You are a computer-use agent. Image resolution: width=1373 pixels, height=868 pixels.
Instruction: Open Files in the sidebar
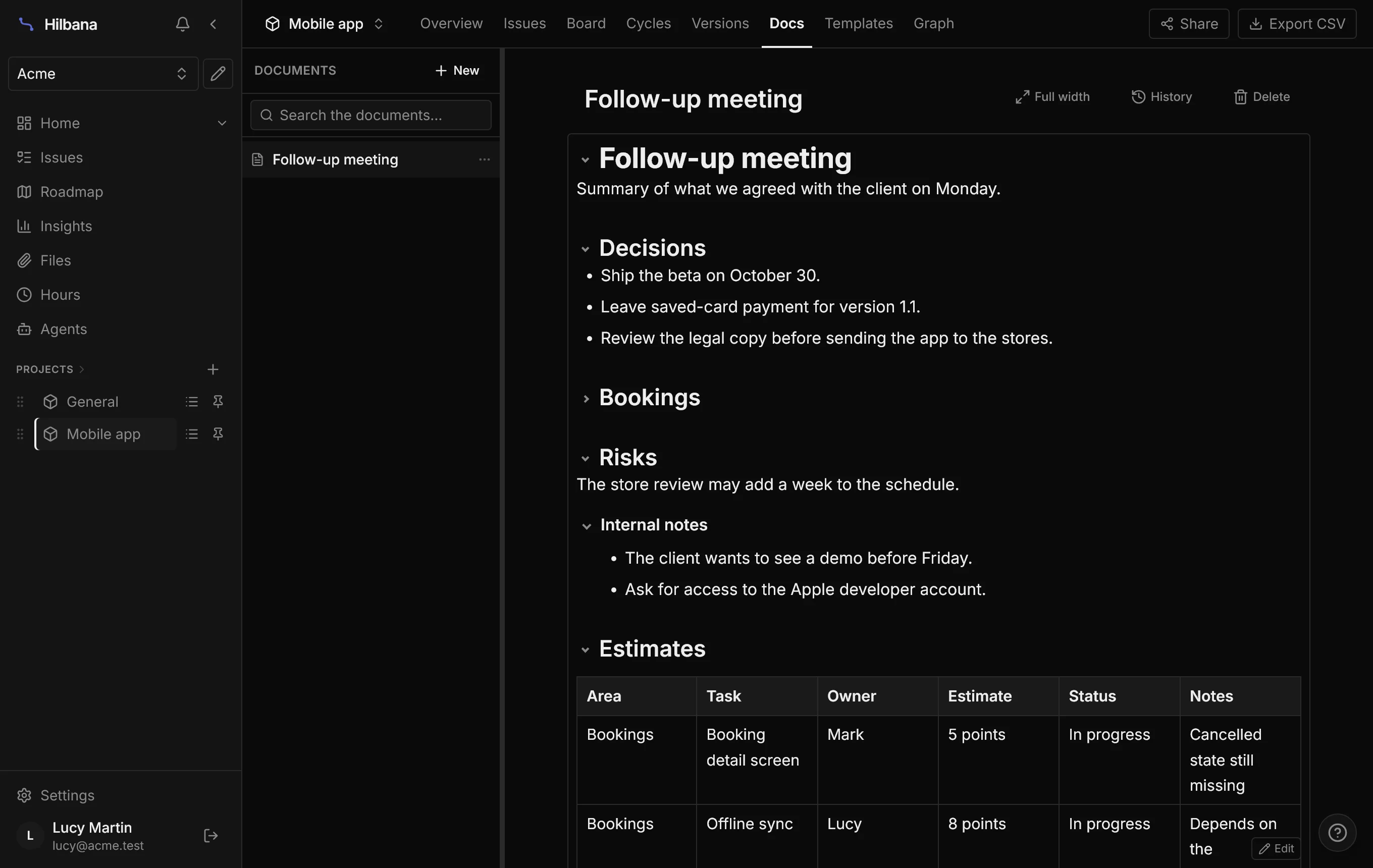121,260
